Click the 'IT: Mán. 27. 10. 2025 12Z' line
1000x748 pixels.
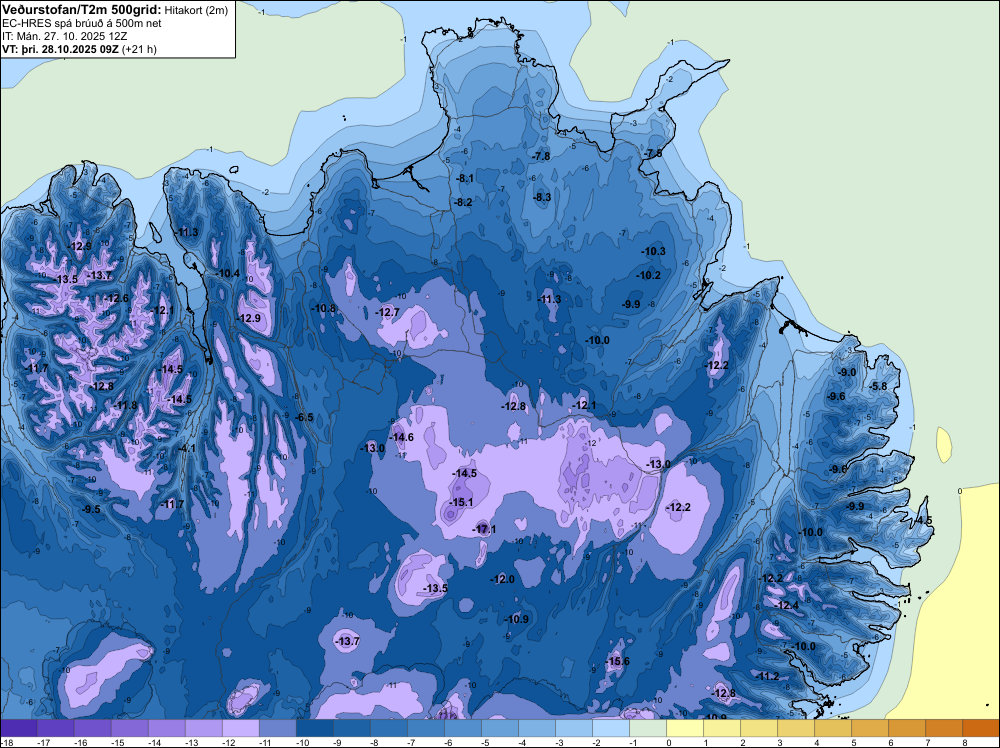64,36
